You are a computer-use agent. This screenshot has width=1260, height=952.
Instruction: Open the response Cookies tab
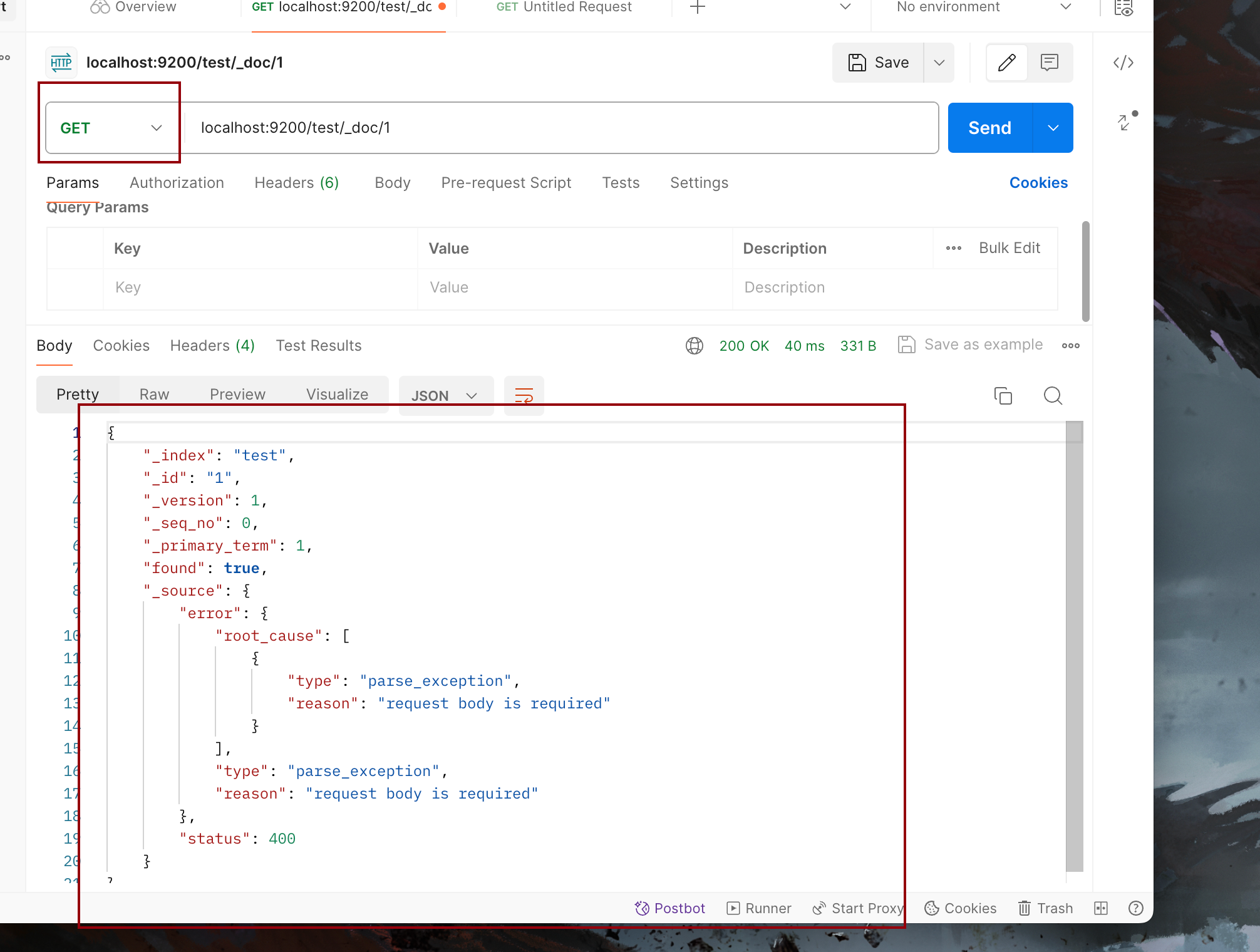point(121,346)
